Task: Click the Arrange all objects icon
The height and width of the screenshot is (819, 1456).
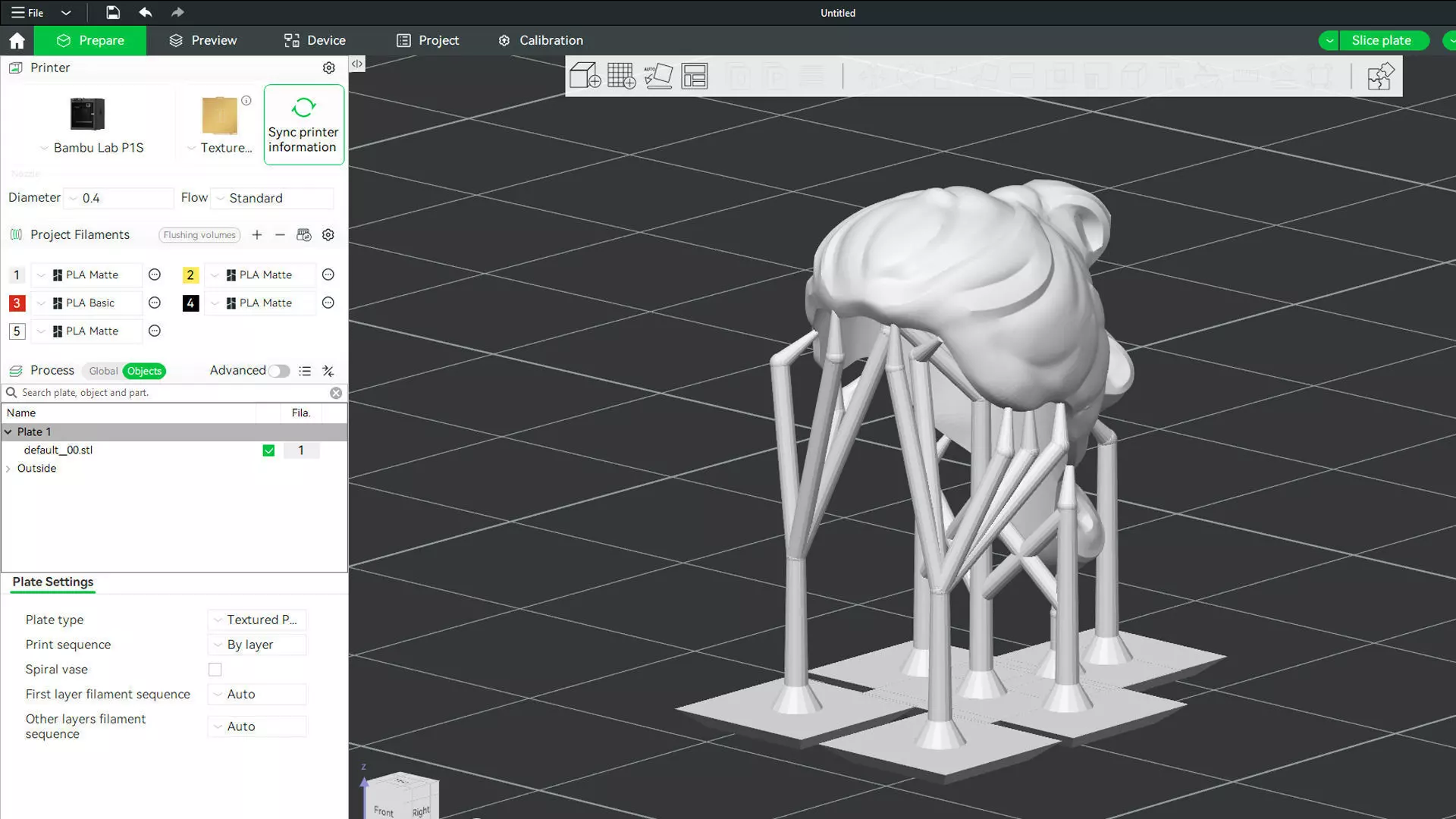Action: coord(694,76)
